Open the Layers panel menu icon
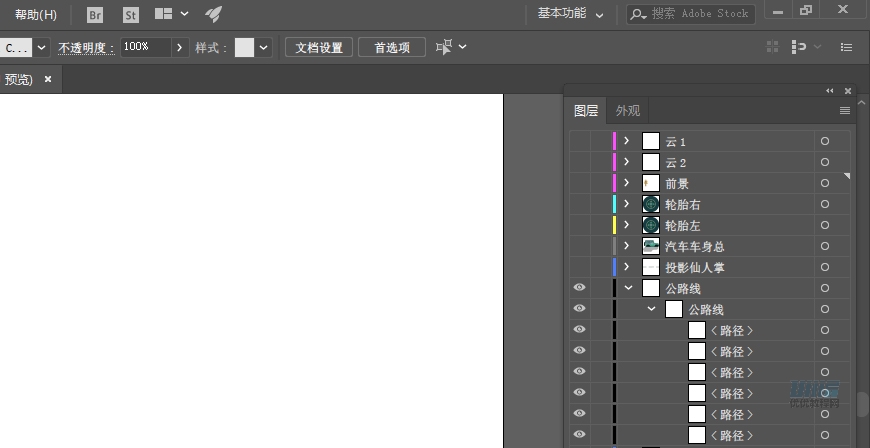870x448 pixels. pyautogui.click(x=845, y=111)
